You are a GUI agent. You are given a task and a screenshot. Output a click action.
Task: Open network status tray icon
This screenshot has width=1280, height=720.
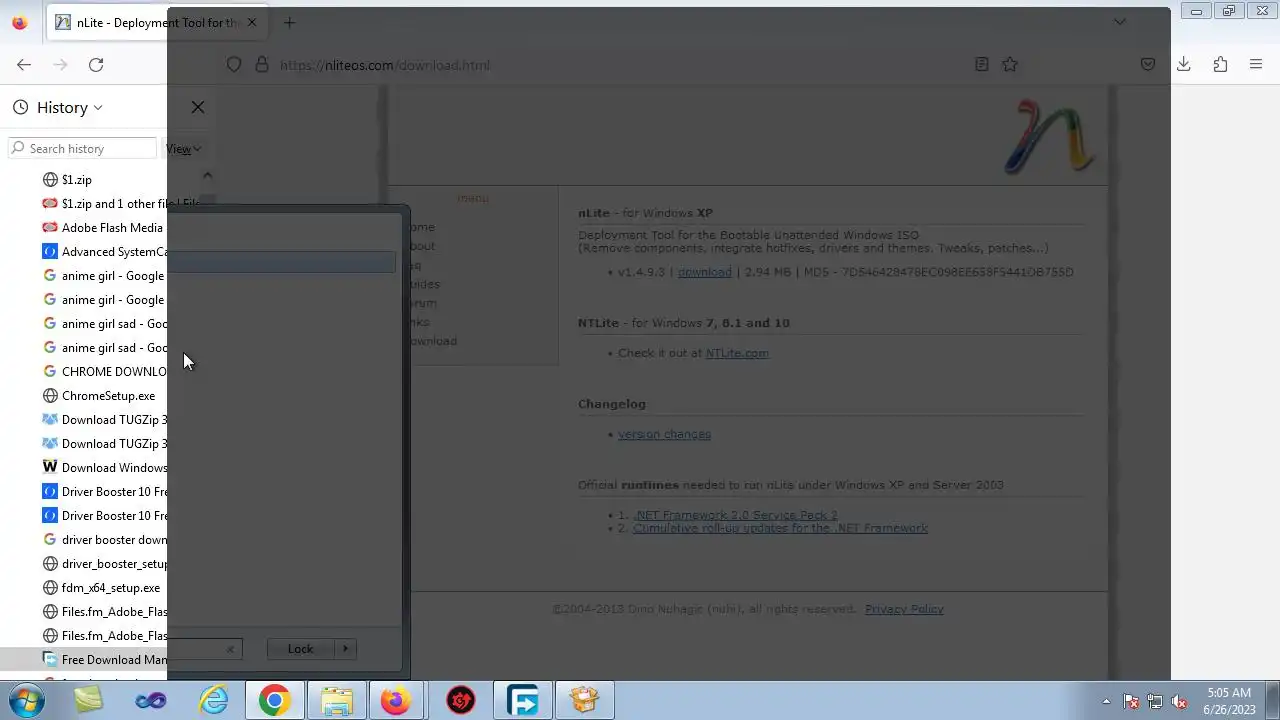click(x=1155, y=701)
